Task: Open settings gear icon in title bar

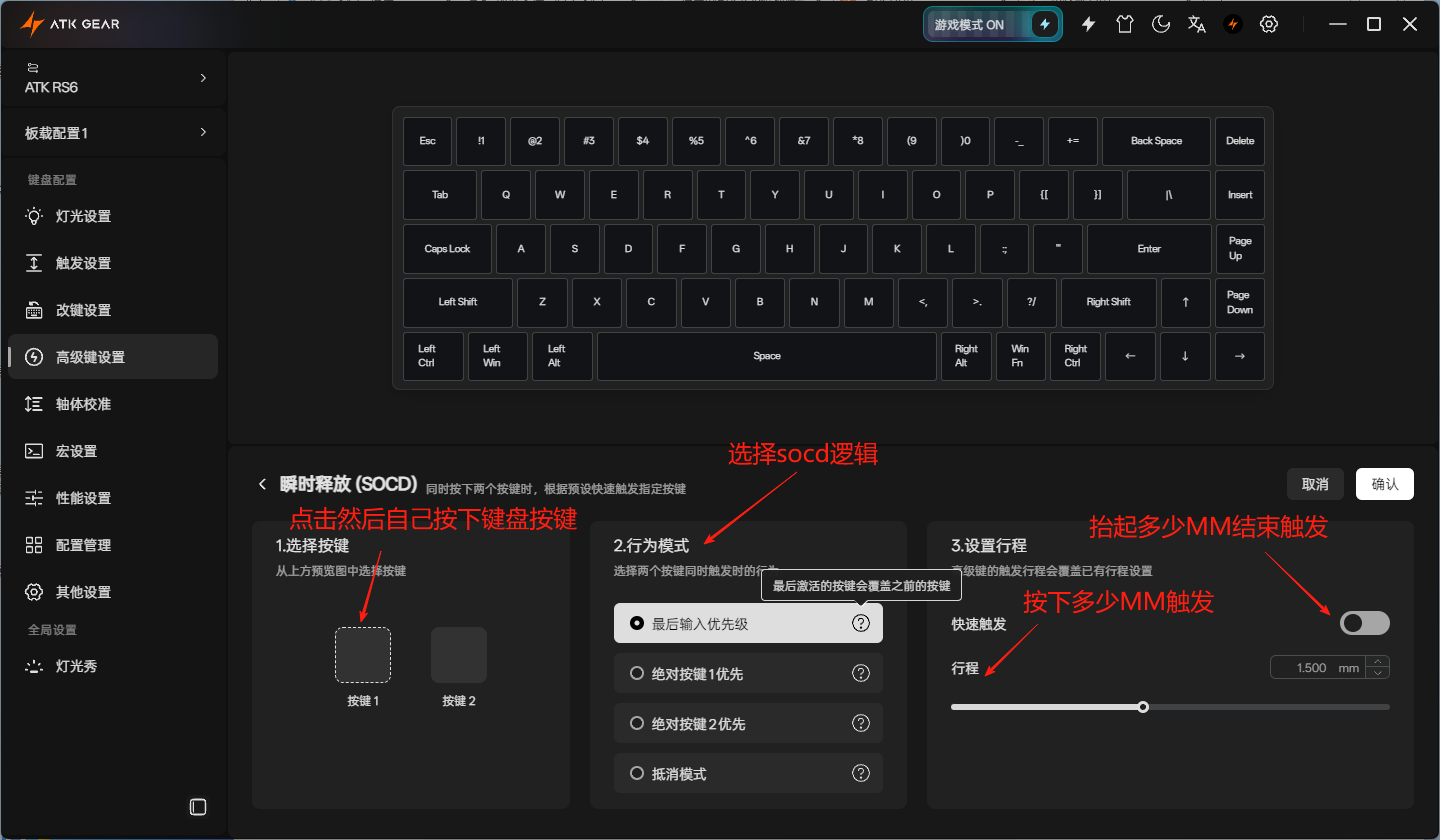Action: (x=1269, y=24)
